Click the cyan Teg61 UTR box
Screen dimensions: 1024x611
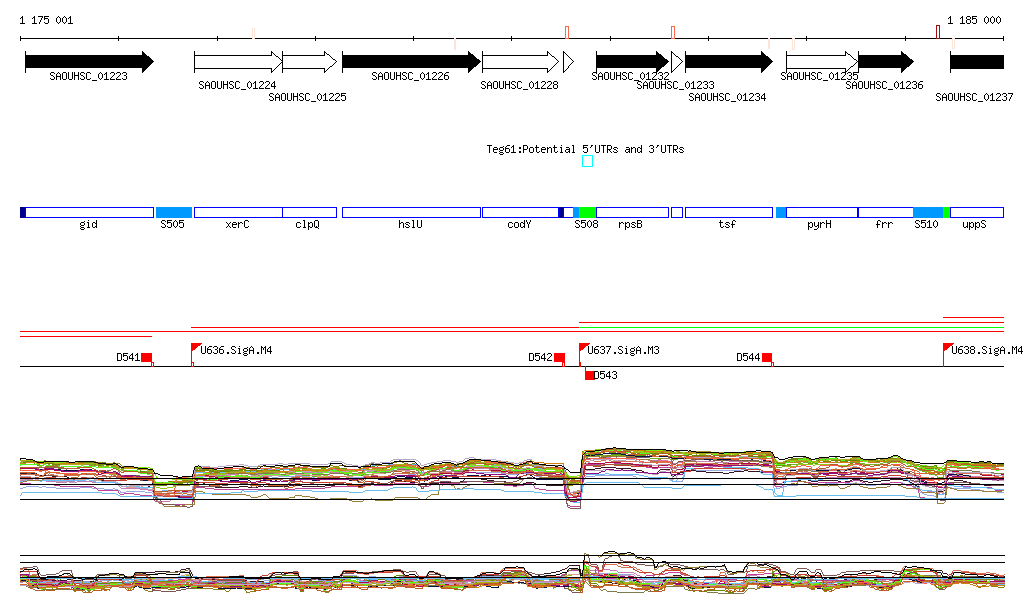pos(587,161)
